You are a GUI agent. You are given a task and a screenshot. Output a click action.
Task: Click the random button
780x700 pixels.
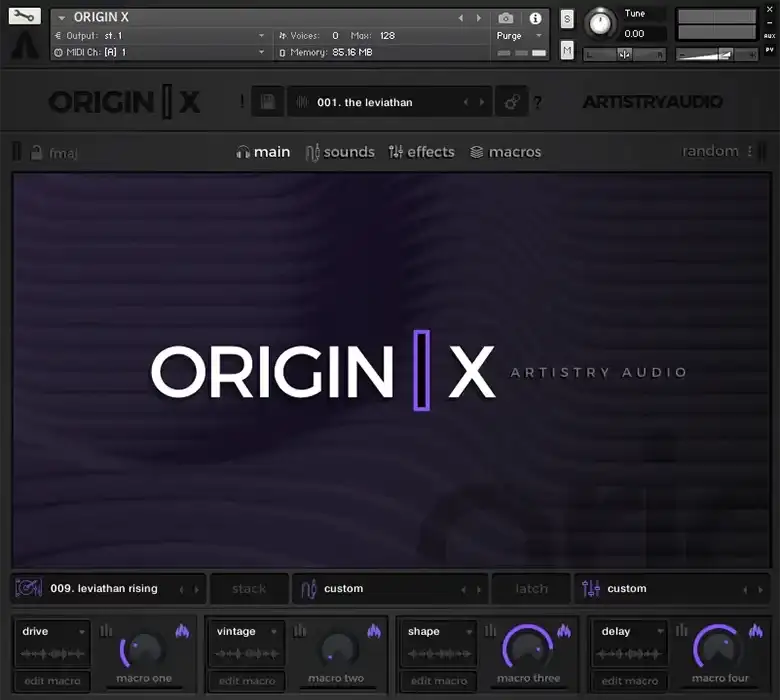710,151
